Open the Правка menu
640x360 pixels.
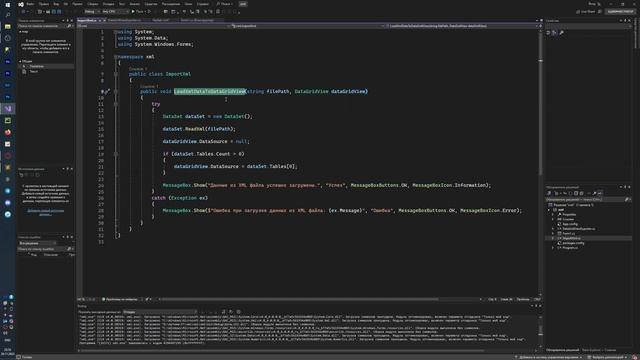44,4
